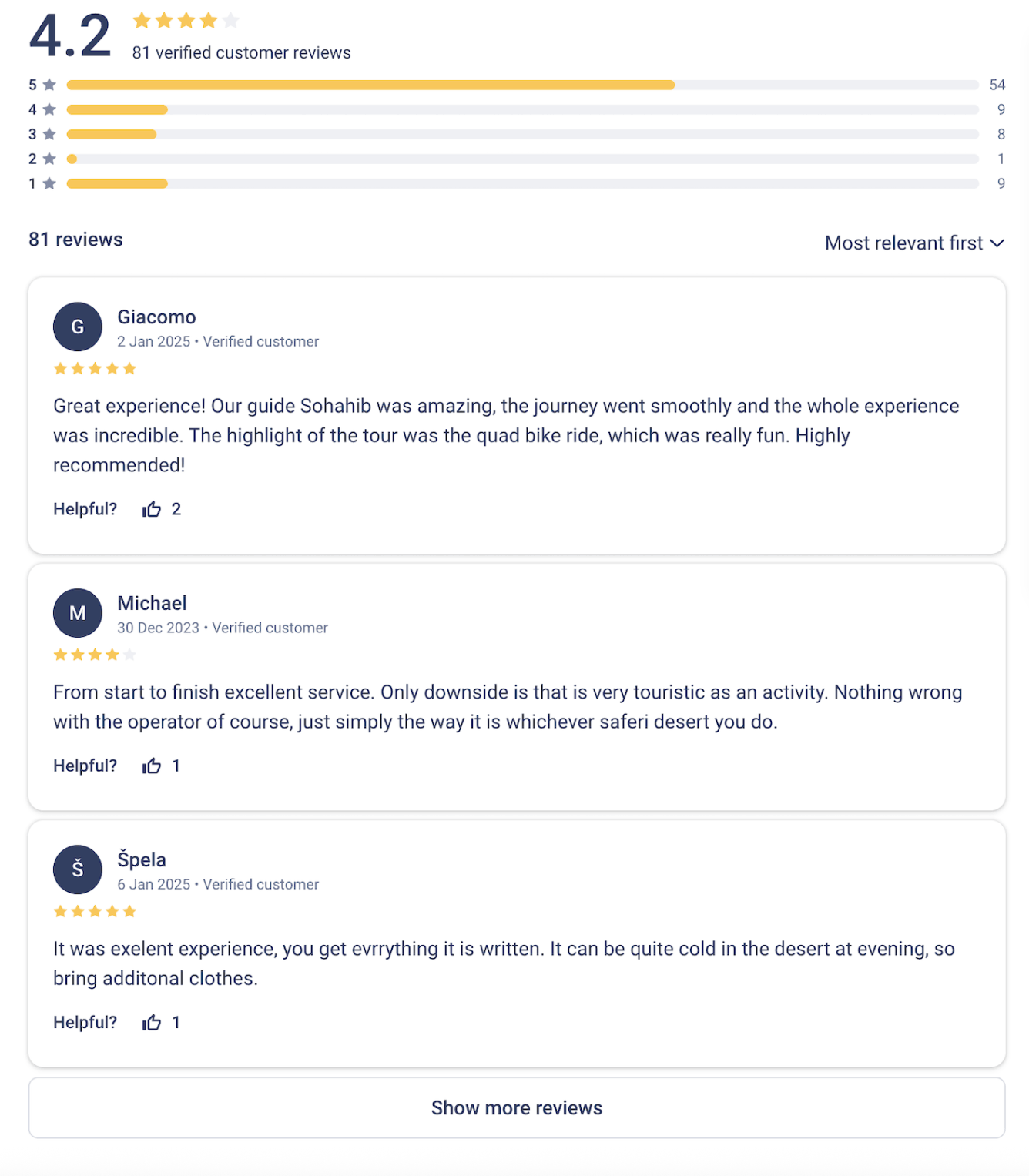Open reviewer name Giacomo
Viewport: 1029px width, 1176px height.
(156, 317)
